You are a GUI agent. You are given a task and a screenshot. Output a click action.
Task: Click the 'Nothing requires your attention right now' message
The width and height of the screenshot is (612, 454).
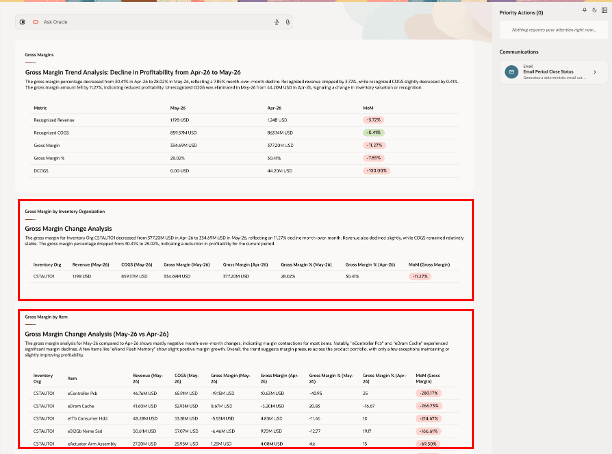click(554, 30)
